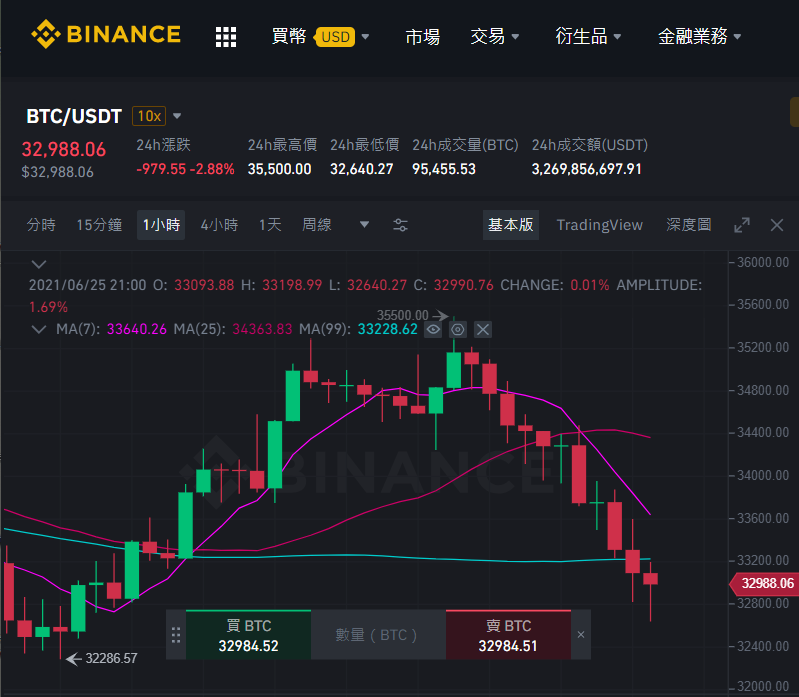Open the 金融業務 dropdown menu
This screenshot has width=799, height=697.
[x=699, y=37]
